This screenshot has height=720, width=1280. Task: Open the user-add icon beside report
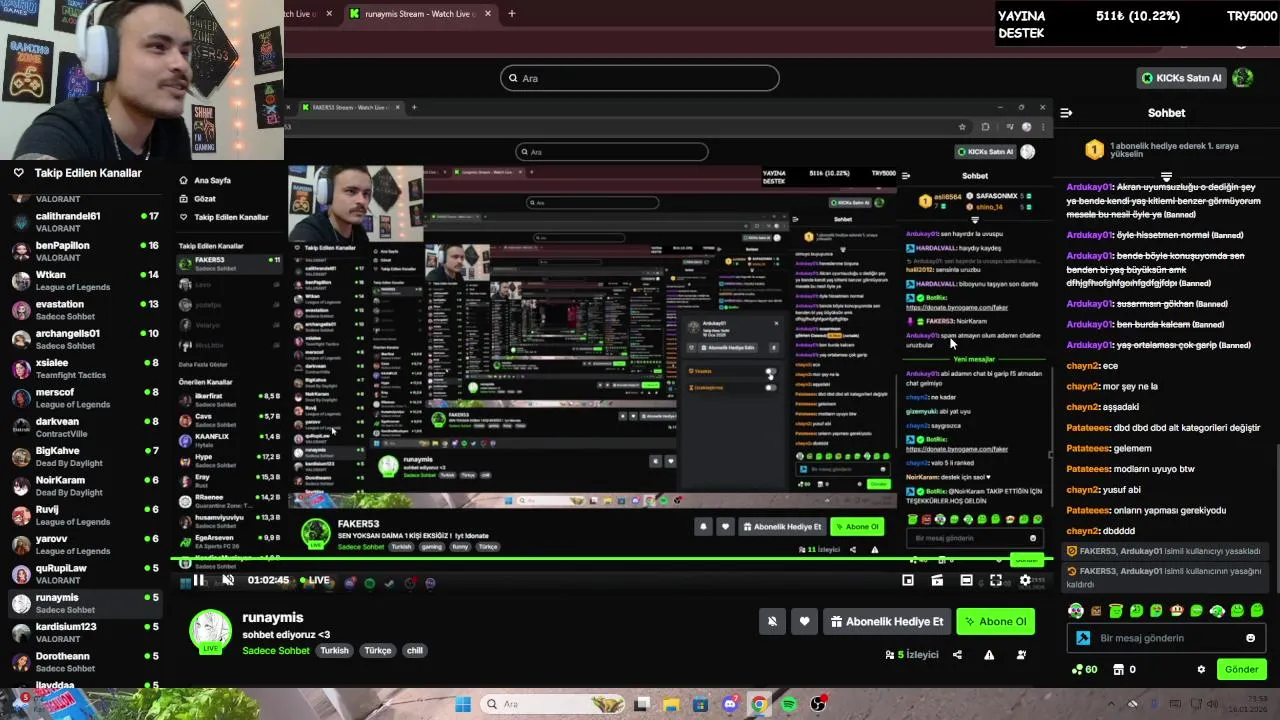pyautogui.click(x=1021, y=655)
